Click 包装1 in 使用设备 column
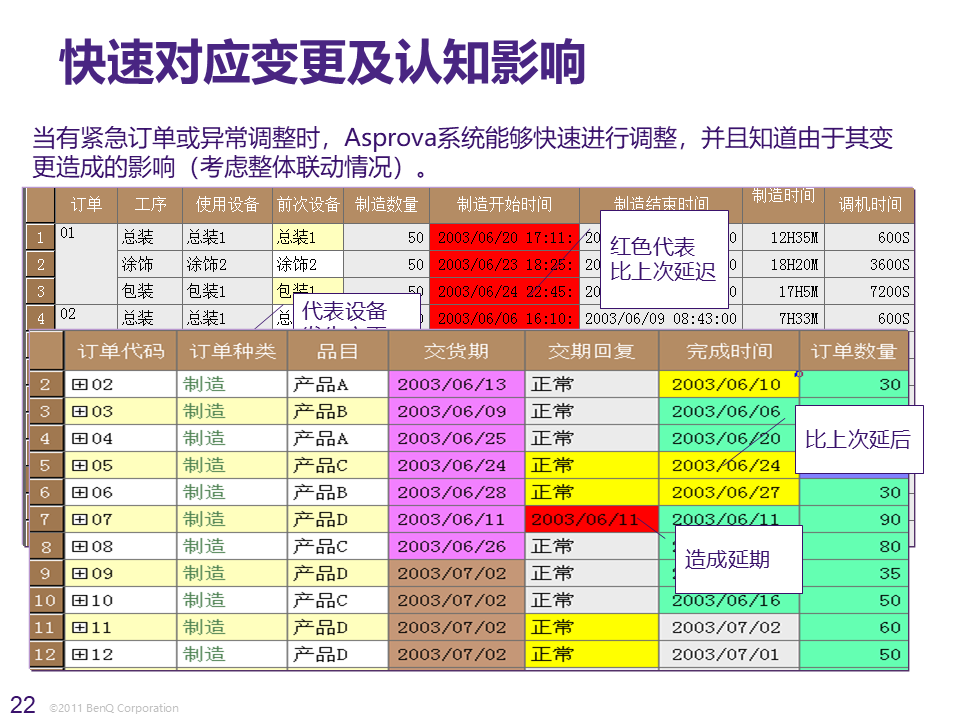 coord(227,291)
